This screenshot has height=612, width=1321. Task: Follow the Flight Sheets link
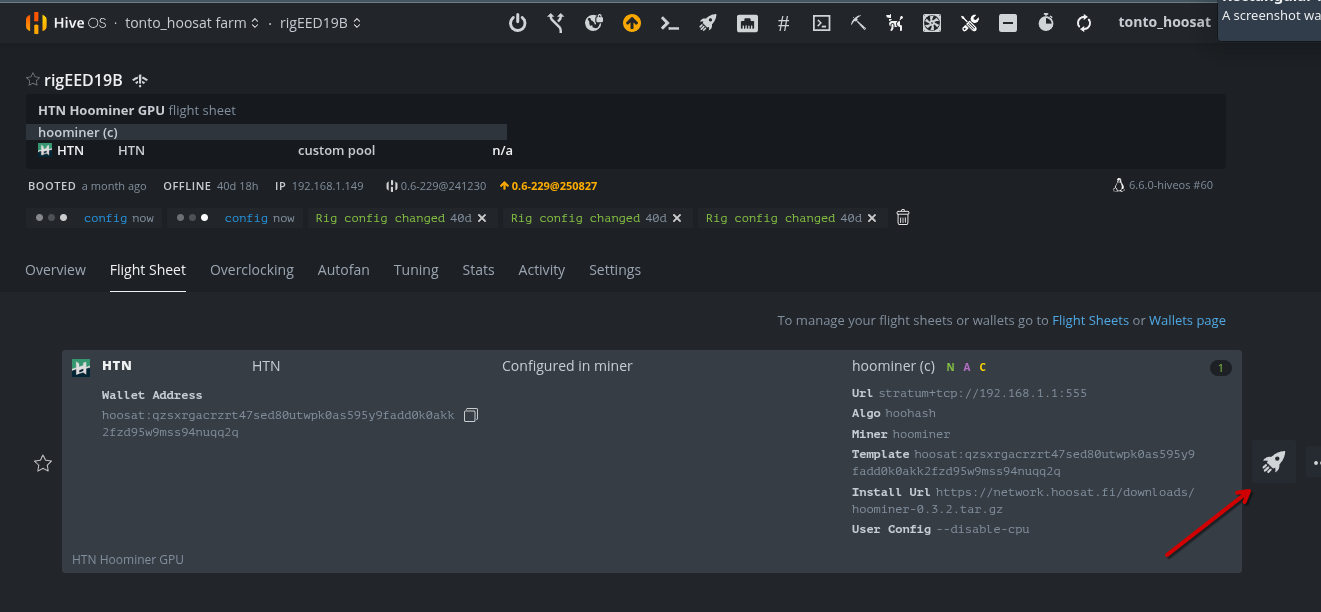click(x=1090, y=321)
